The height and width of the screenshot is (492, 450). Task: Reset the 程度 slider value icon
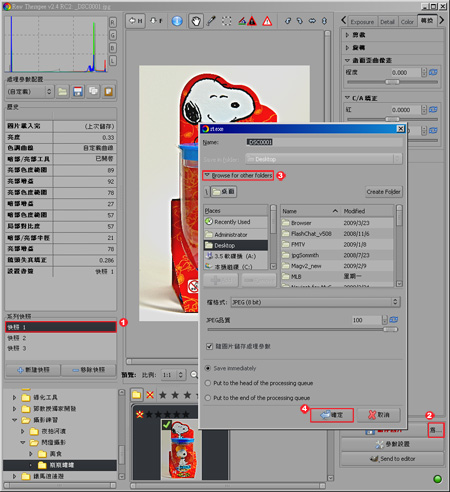433,72
